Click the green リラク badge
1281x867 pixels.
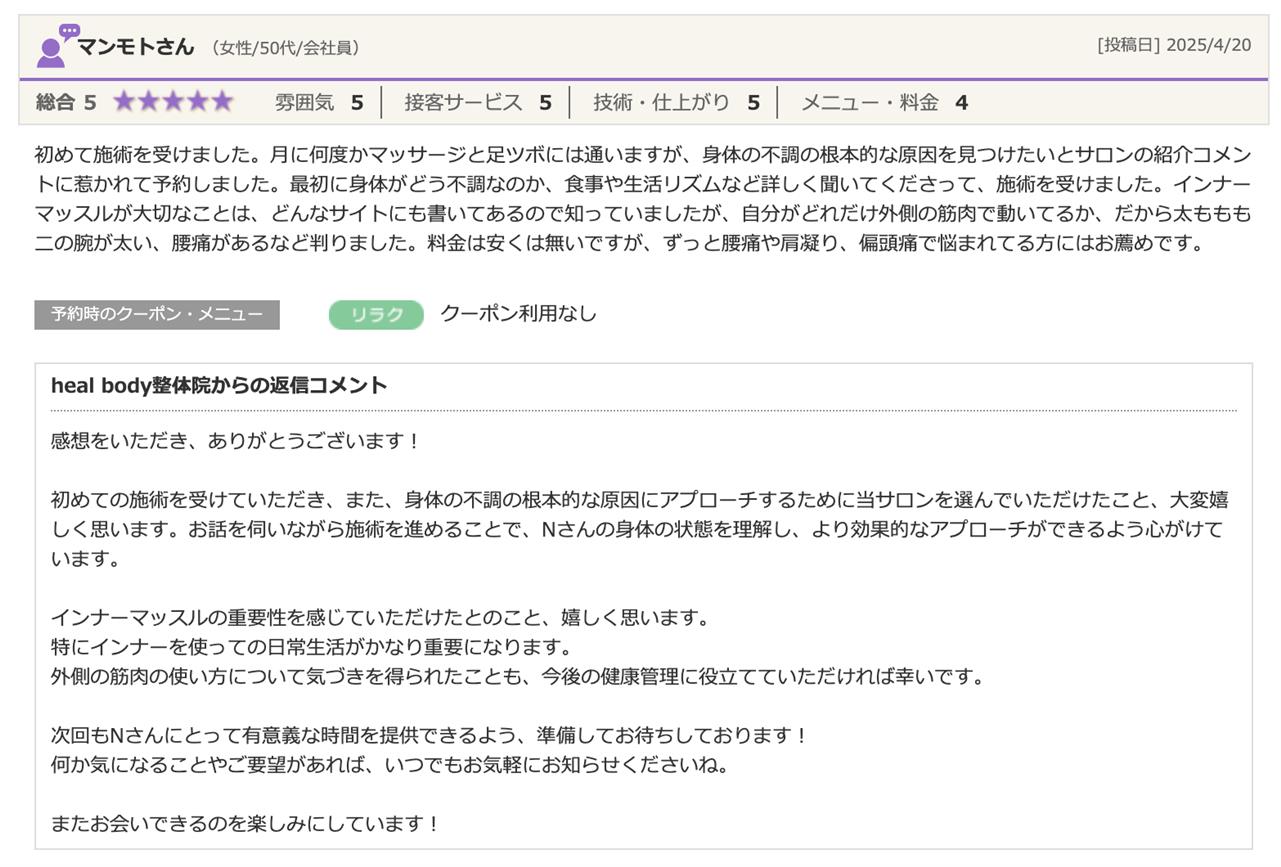(x=376, y=315)
